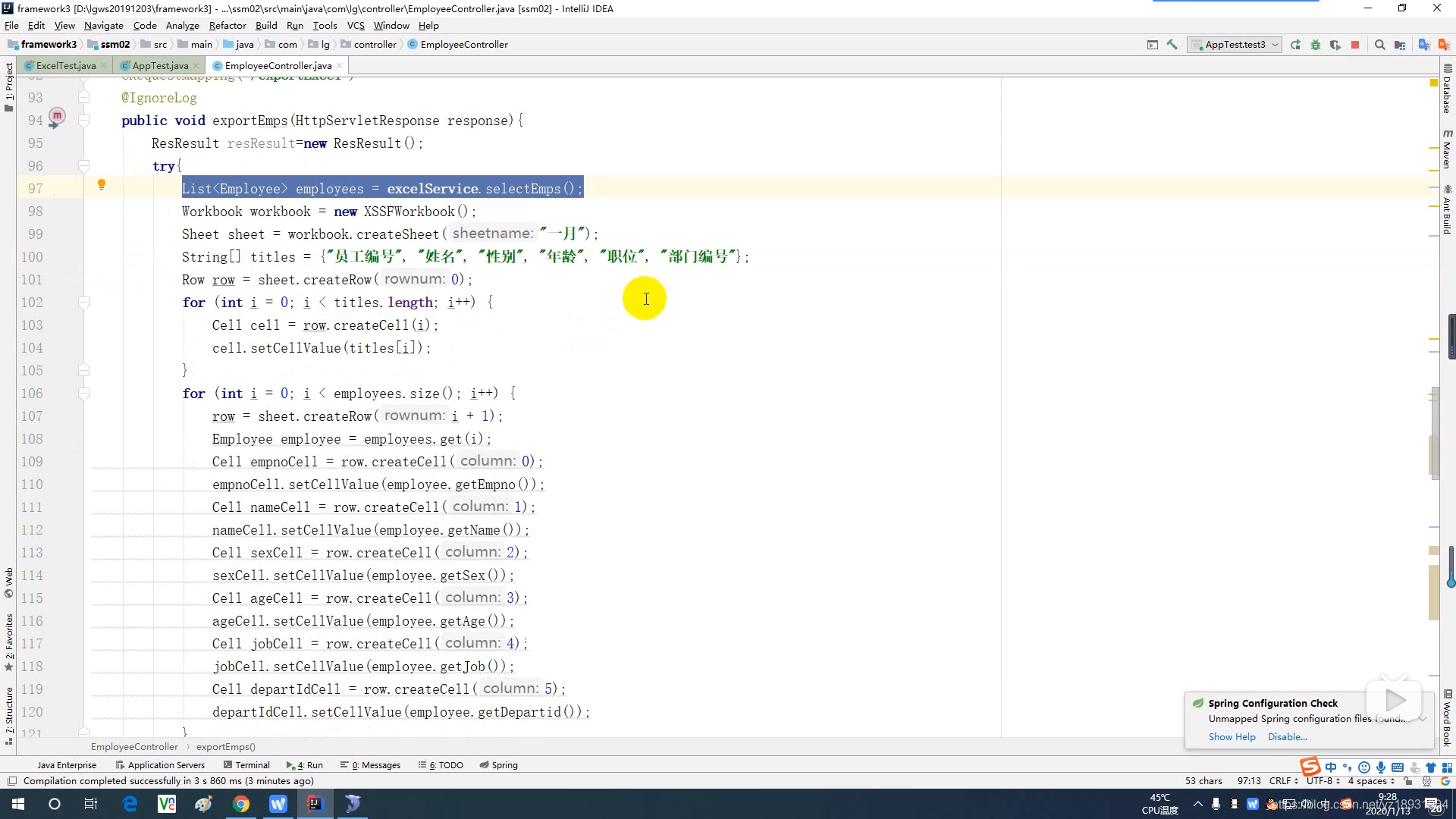Image resolution: width=1456 pixels, height=819 pixels.
Task: Click the Show Help link in the notification
Action: (1232, 737)
